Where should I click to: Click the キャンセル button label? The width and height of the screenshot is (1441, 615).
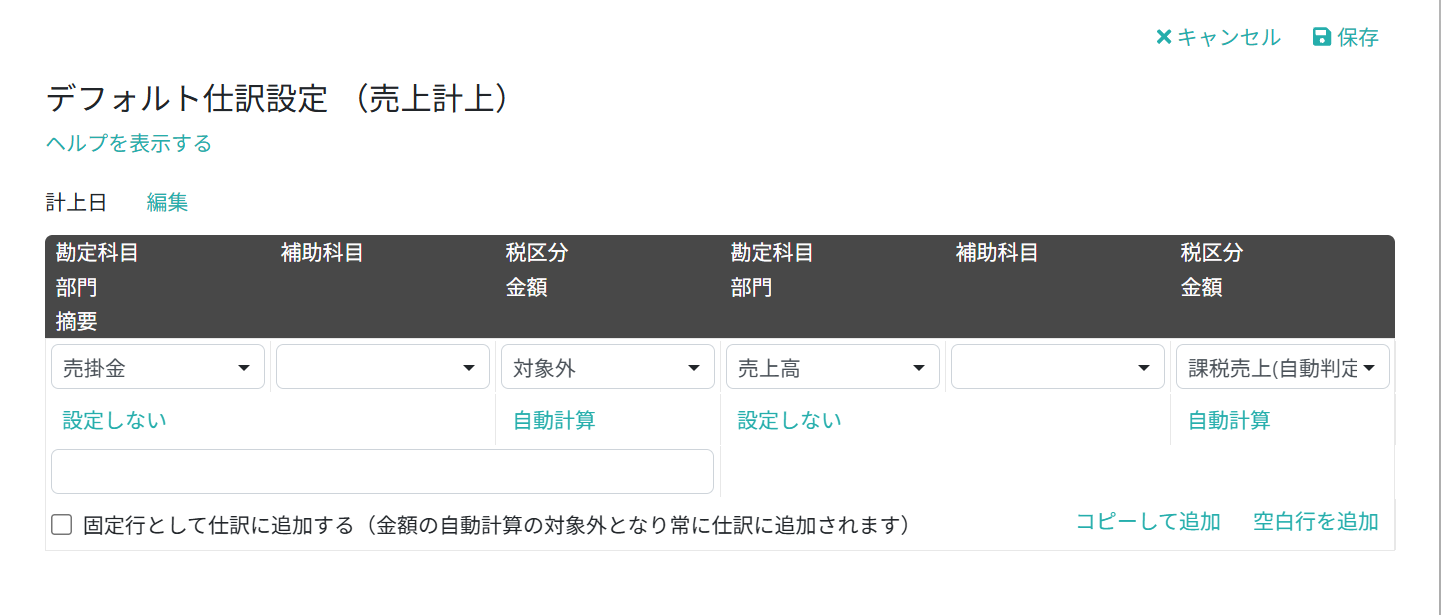1228,37
